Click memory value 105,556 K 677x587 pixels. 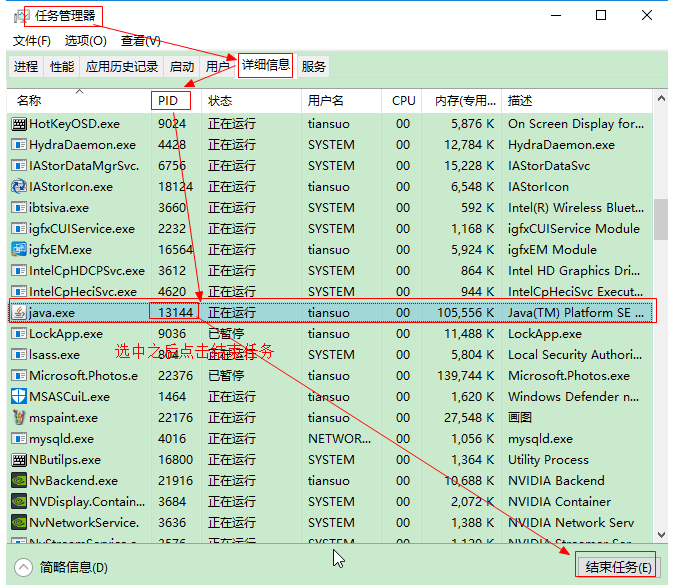(465, 312)
